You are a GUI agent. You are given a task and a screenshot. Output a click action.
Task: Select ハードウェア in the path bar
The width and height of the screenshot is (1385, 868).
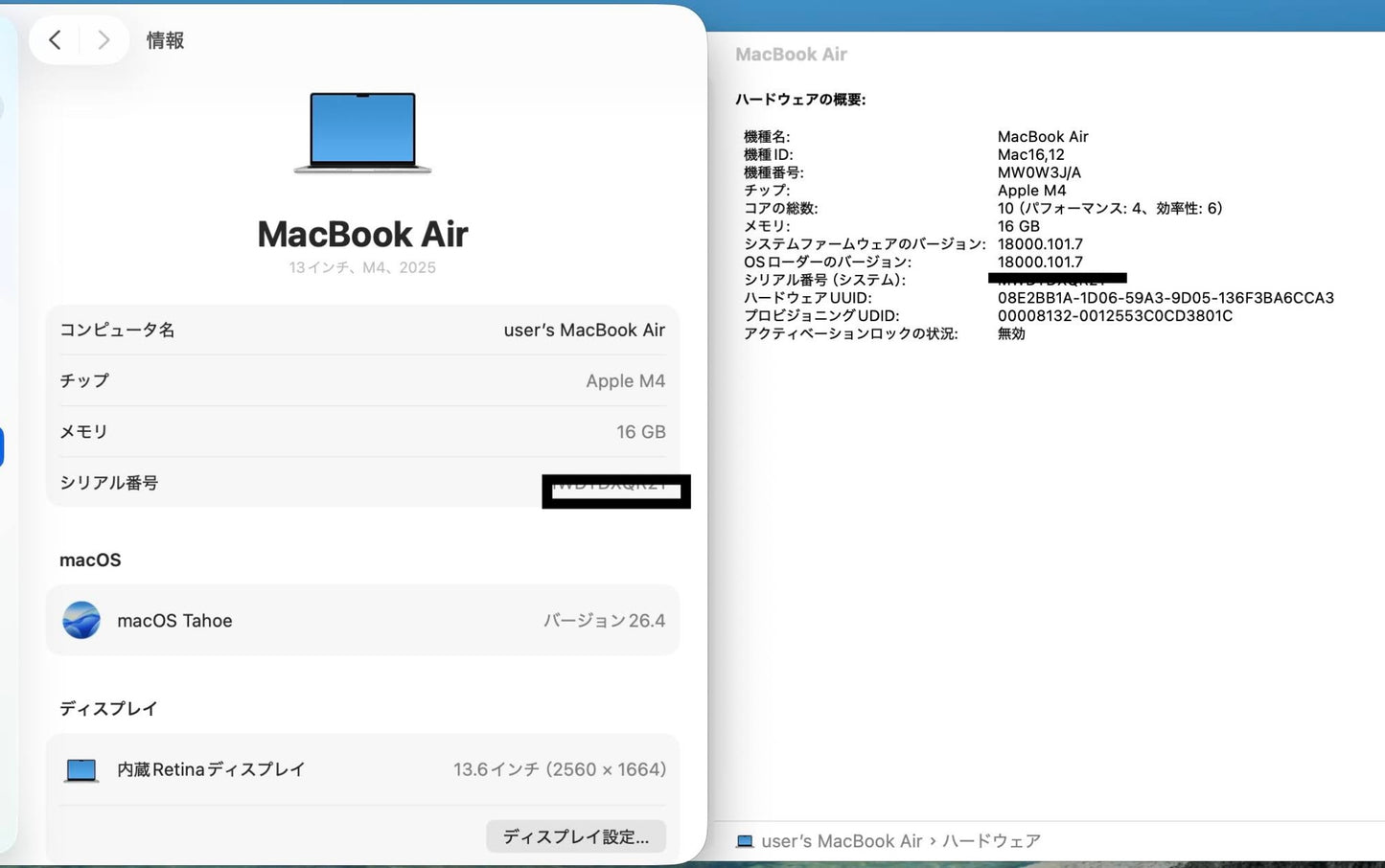tap(991, 841)
